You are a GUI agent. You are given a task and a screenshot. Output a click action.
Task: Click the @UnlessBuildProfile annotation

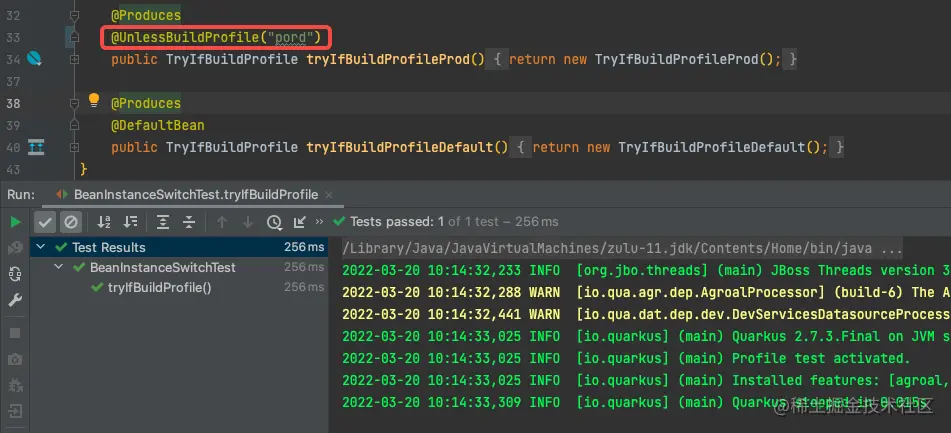pyautogui.click(x=185, y=38)
